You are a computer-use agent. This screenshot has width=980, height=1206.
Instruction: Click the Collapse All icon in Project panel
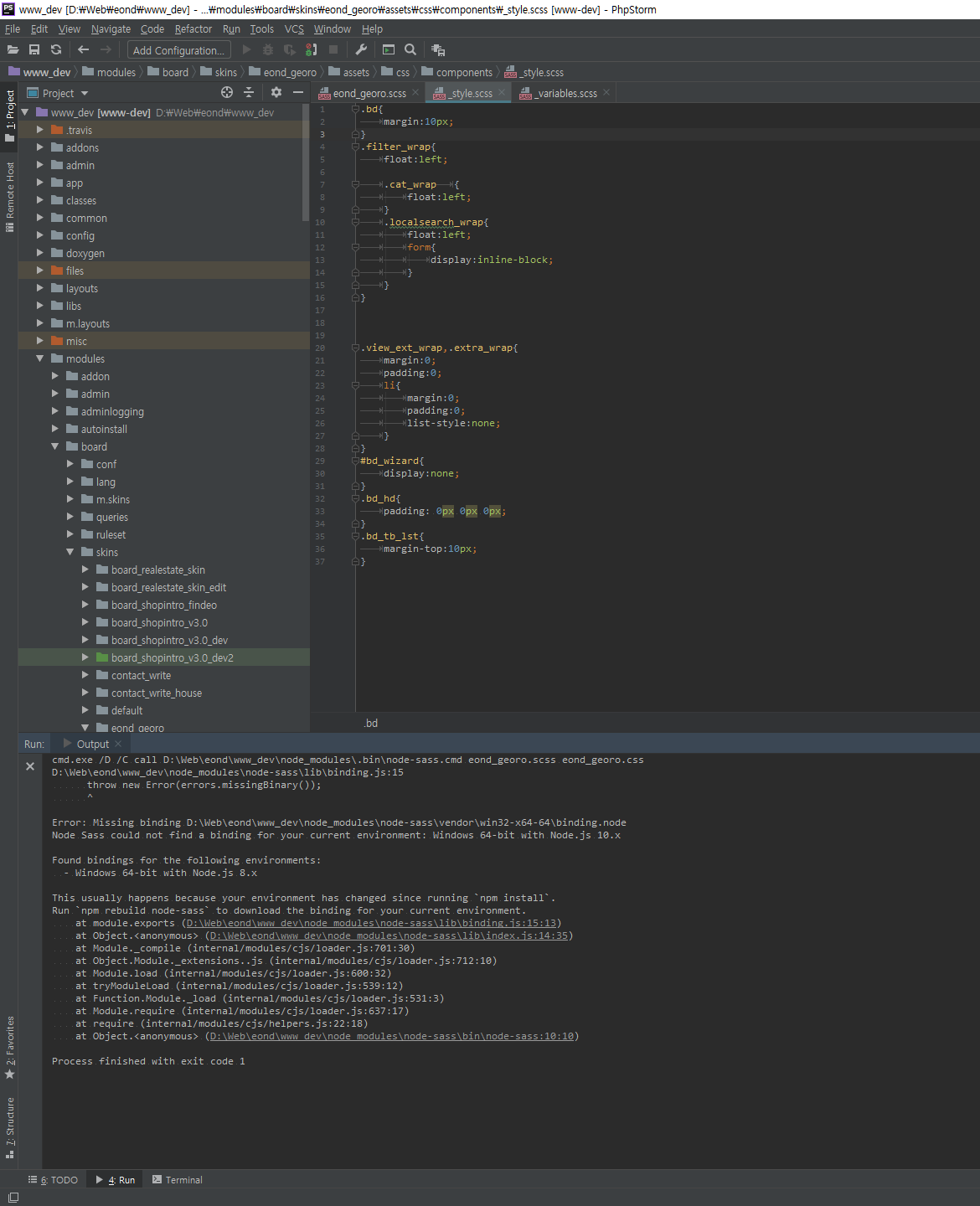[249, 92]
